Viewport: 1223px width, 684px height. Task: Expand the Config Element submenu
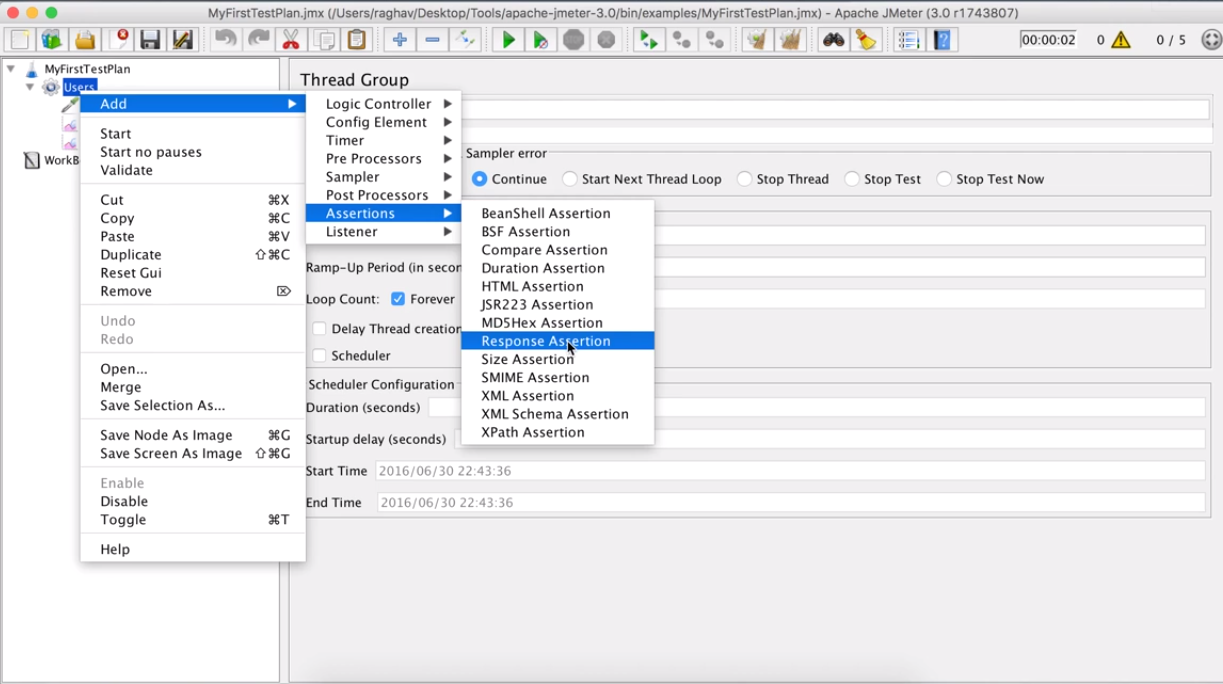(x=383, y=122)
